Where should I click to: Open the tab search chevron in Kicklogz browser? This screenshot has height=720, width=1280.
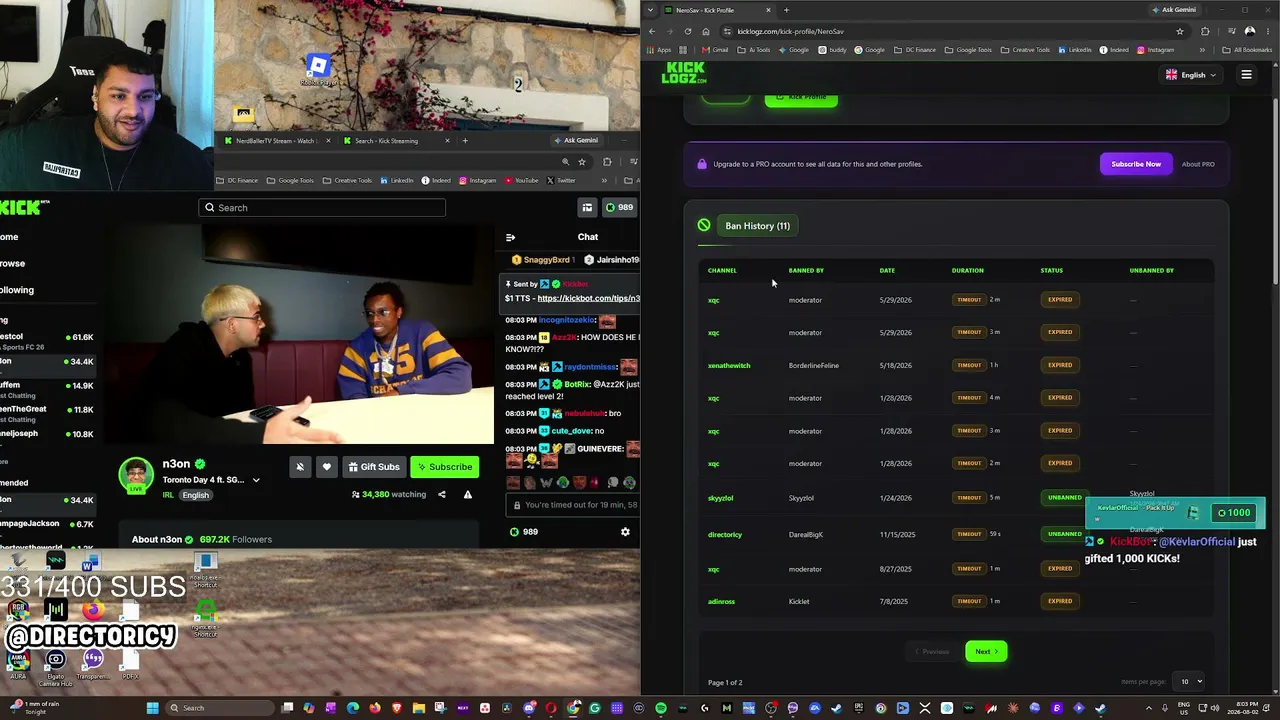coord(651,10)
